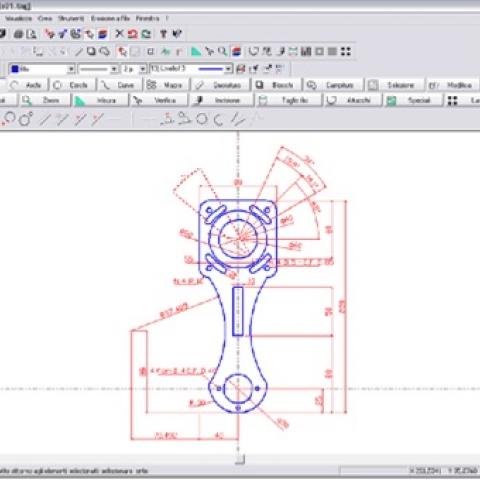This screenshot has width=480, height=480.
Task: Click the magnifier zoom icon in second toolbar
Action: coord(222,51)
